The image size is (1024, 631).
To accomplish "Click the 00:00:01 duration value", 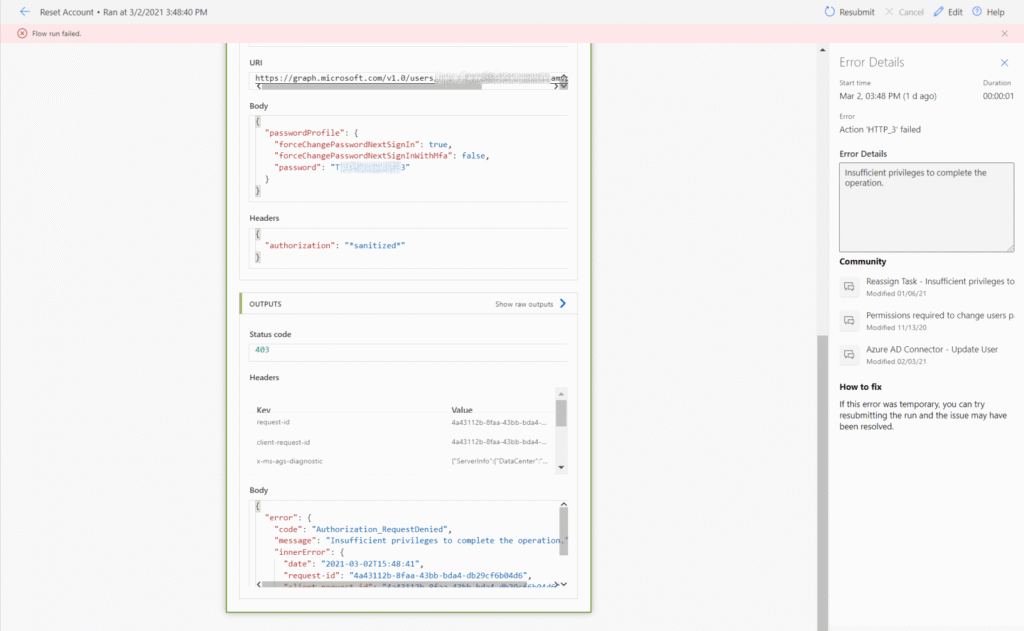I will pyautogui.click(x=998, y=96).
